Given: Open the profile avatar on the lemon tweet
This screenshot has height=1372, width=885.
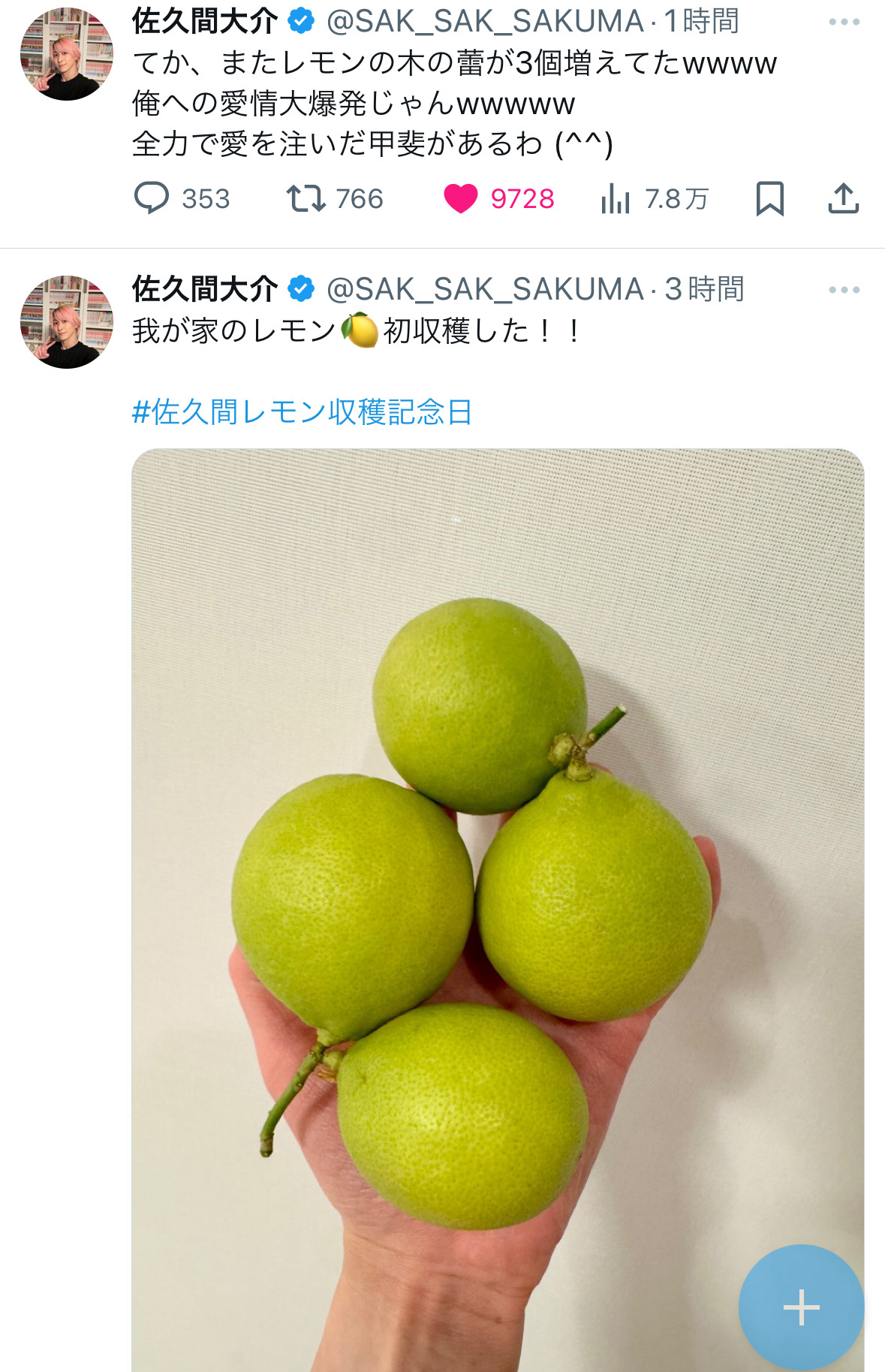Looking at the screenshot, I should point(67,322).
